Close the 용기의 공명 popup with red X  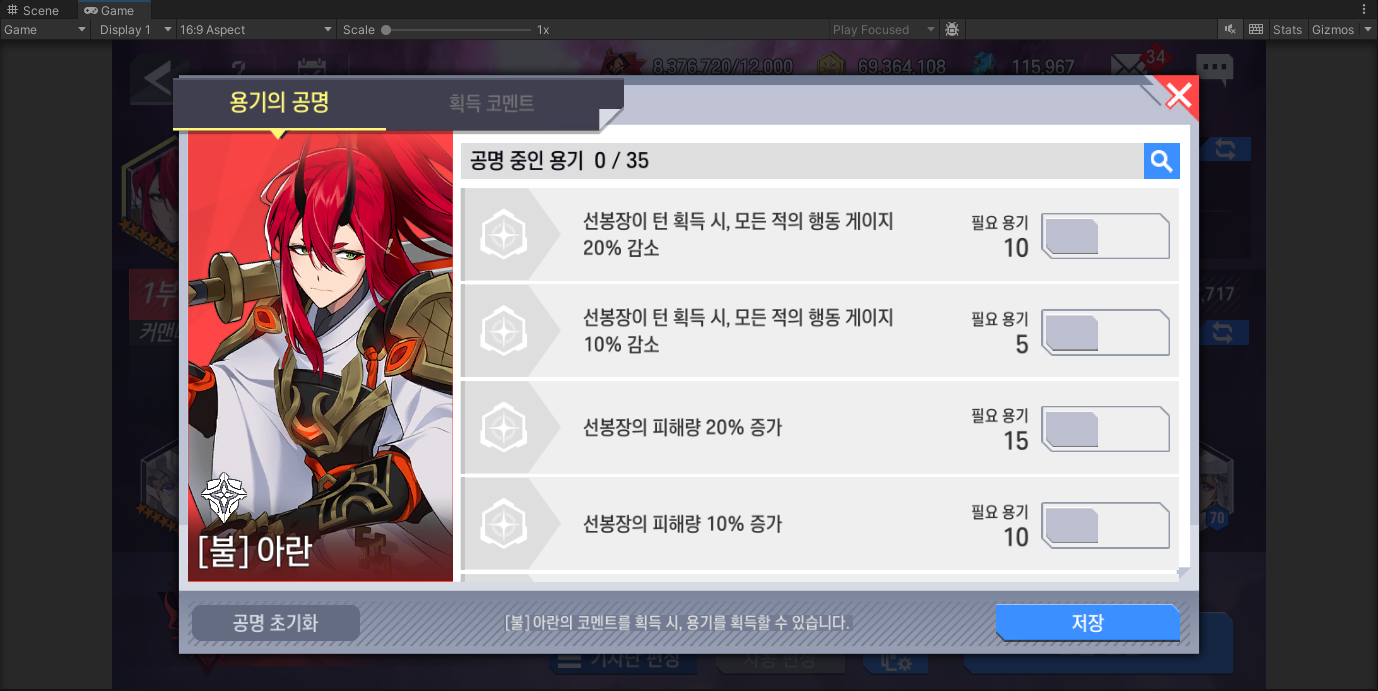(x=1179, y=96)
